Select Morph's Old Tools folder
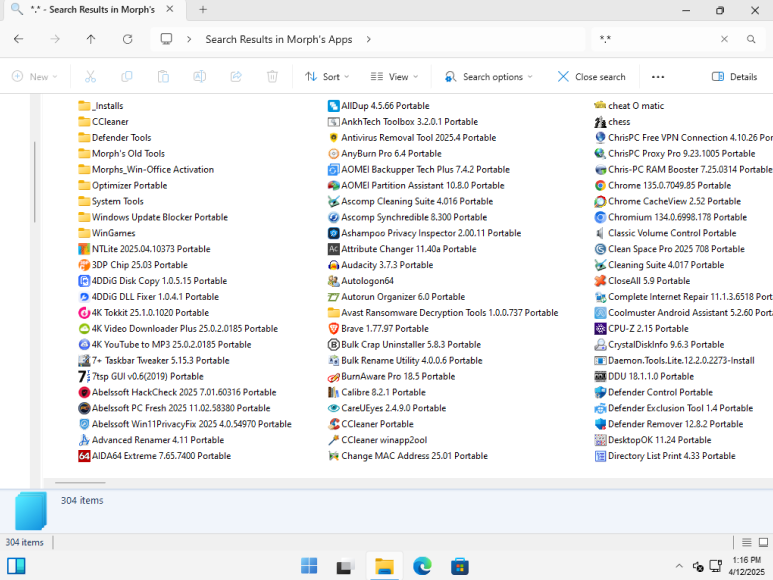 (x=122, y=154)
